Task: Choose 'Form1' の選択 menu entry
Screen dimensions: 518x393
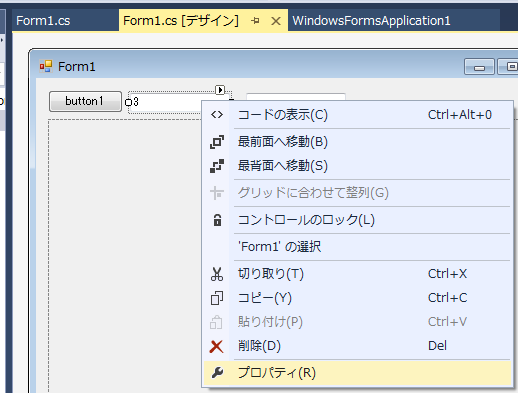Action: (x=357, y=247)
